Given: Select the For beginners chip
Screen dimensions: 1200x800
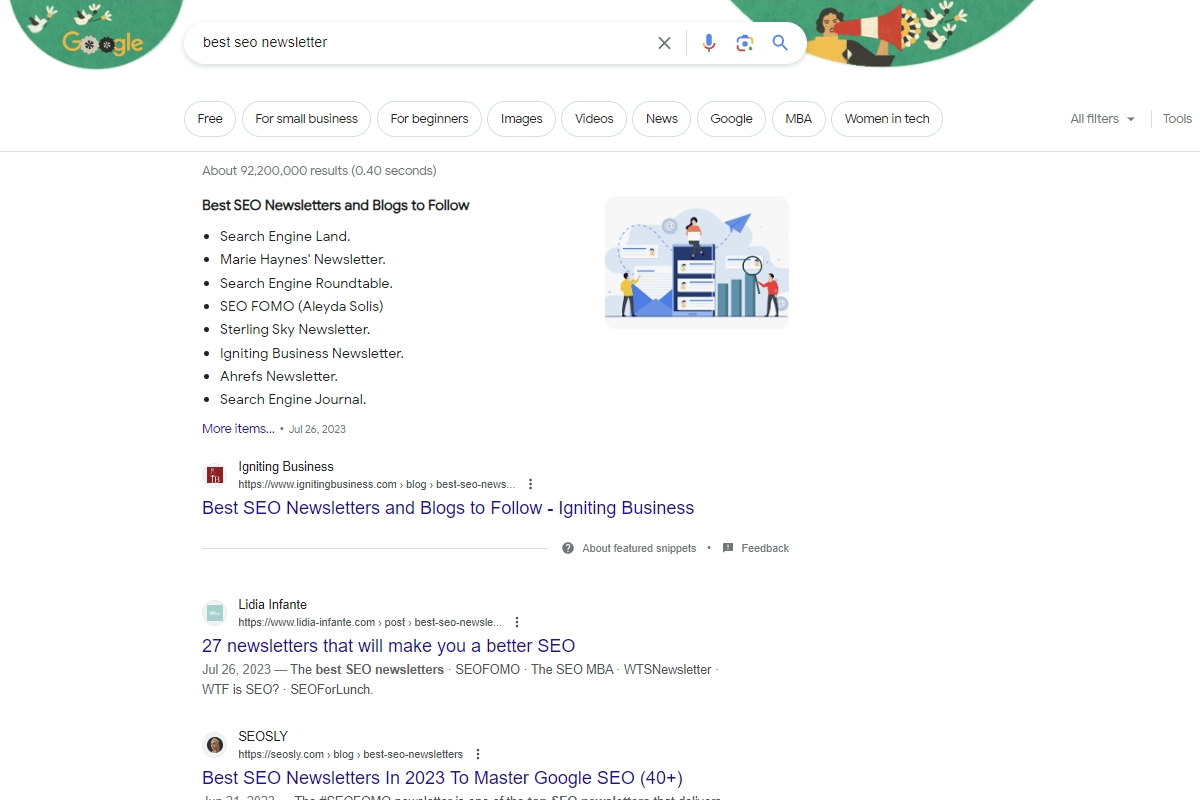Looking at the screenshot, I should click(x=429, y=119).
